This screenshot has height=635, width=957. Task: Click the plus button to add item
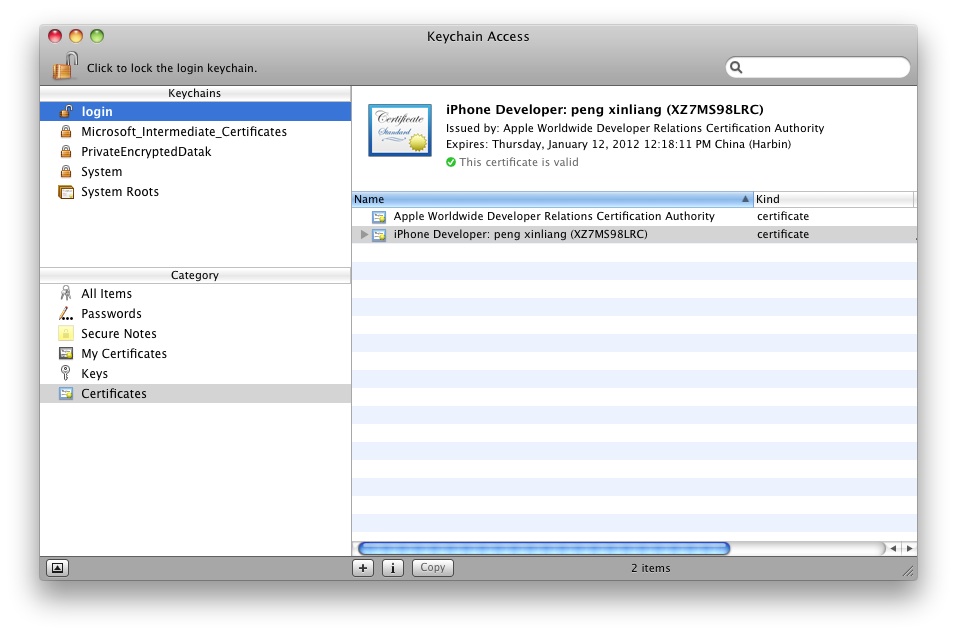[x=363, y=568]
